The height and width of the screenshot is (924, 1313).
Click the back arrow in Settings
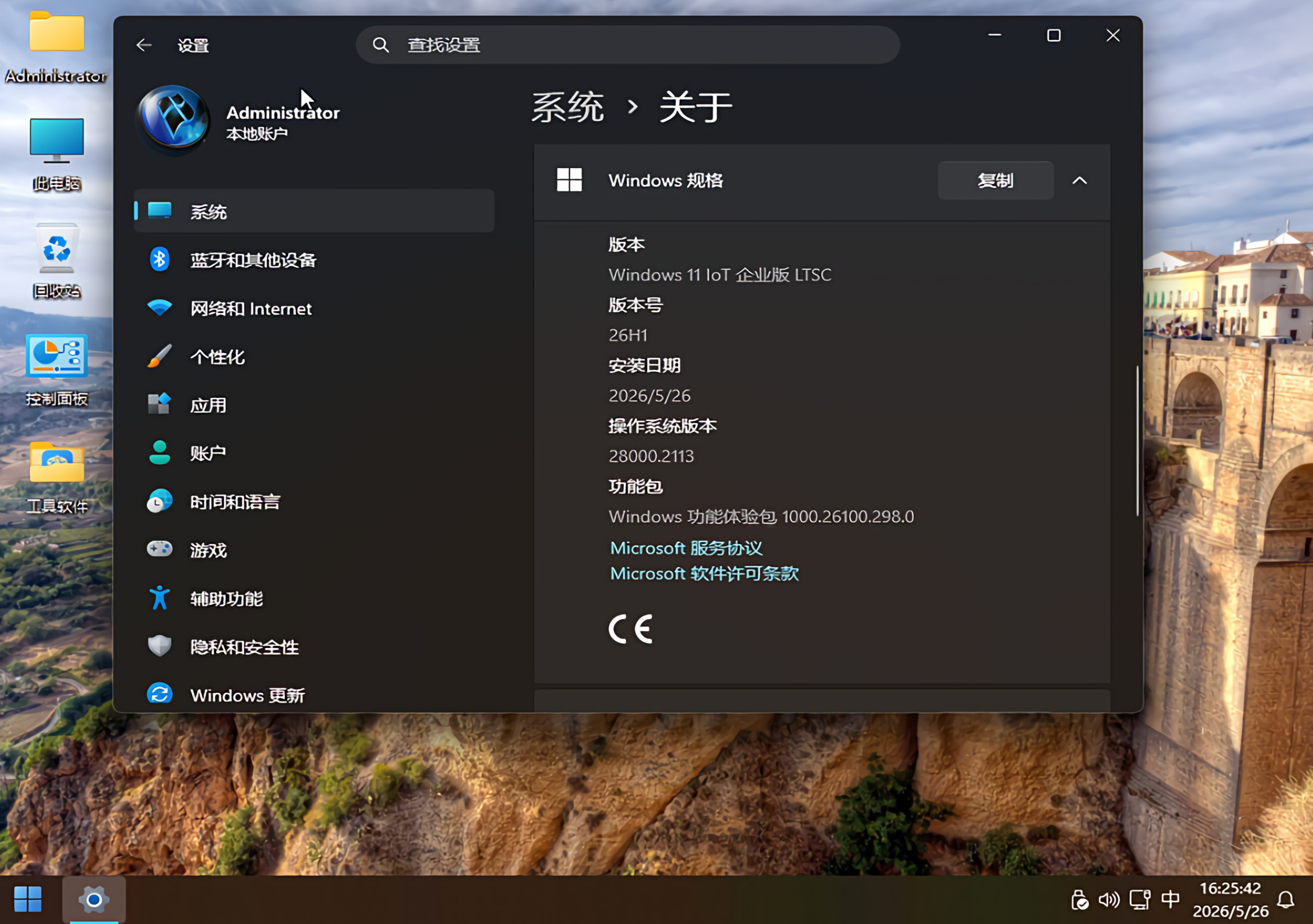pyautogui.click(x=144, y=45)
